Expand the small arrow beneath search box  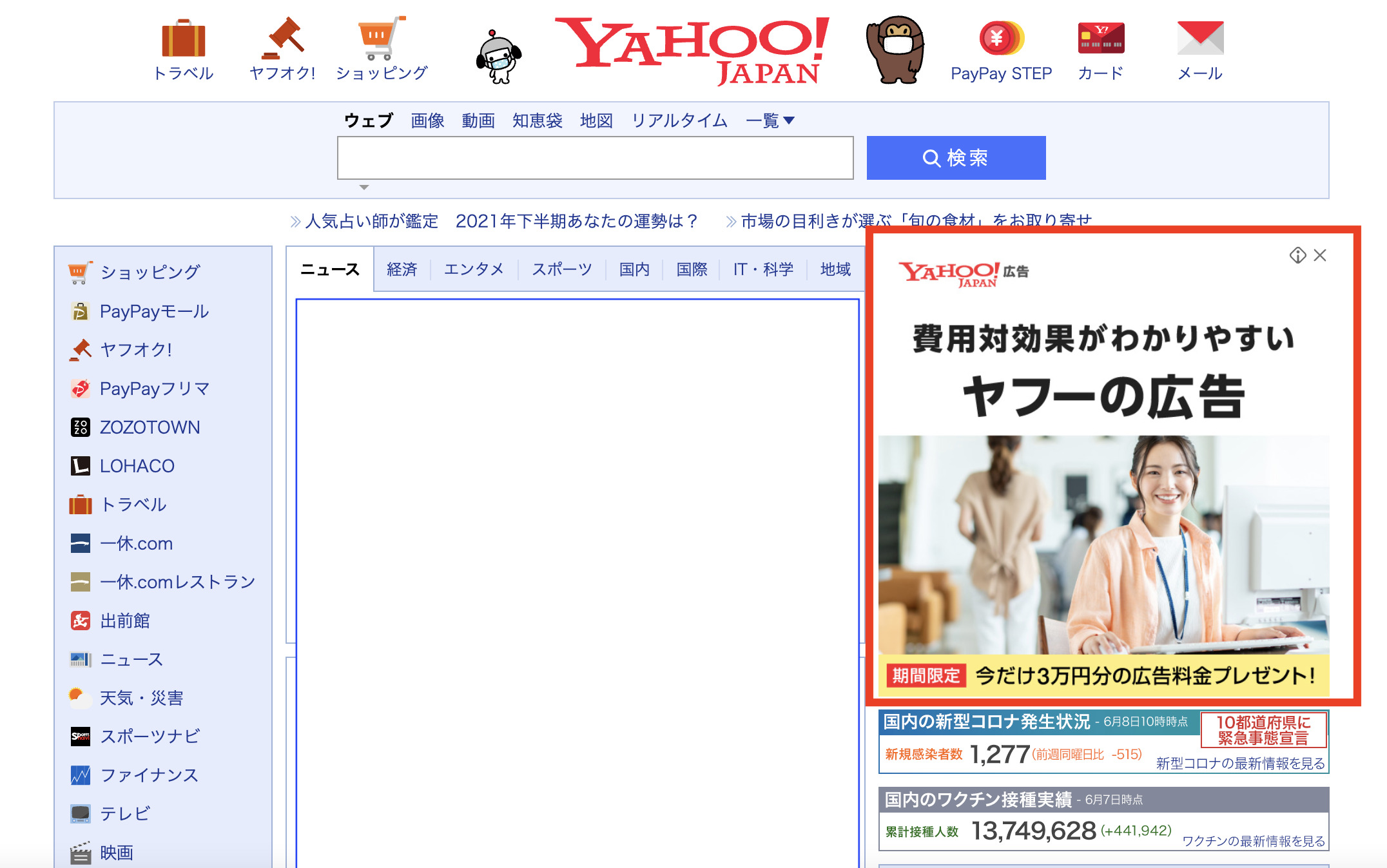pos(364,188)
